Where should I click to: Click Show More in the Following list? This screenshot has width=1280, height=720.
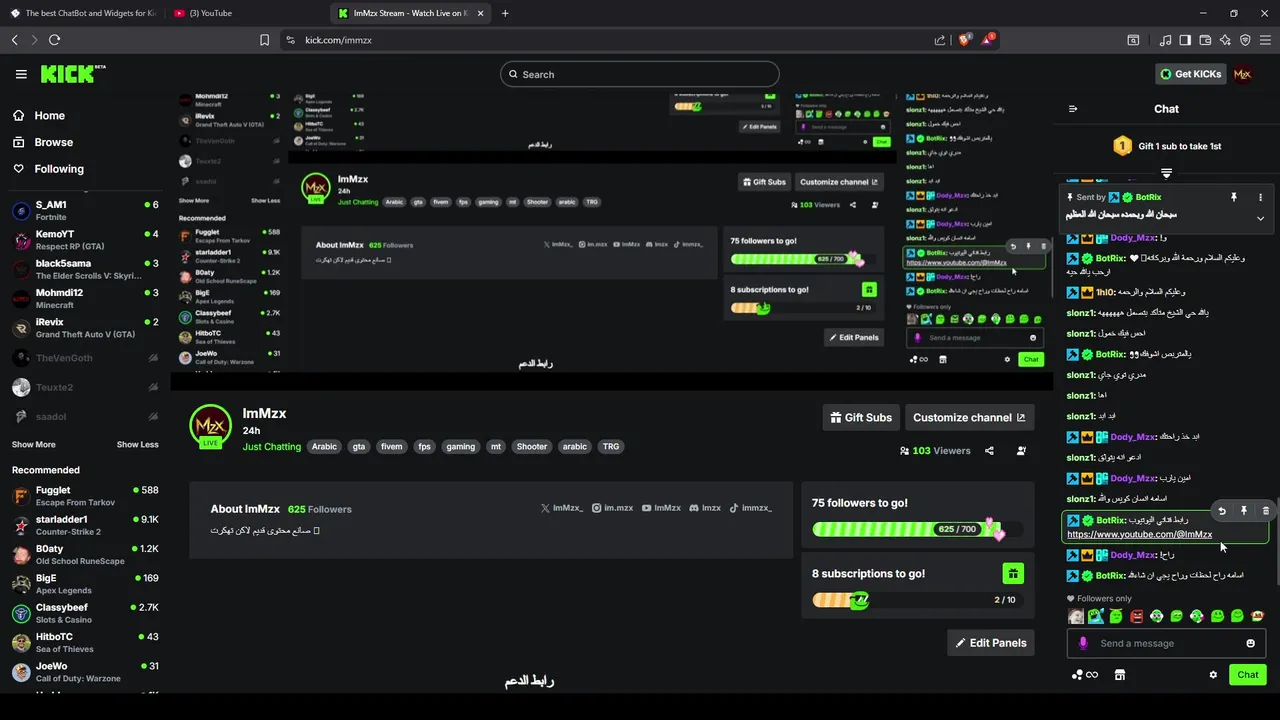click(x=33, y=444)
